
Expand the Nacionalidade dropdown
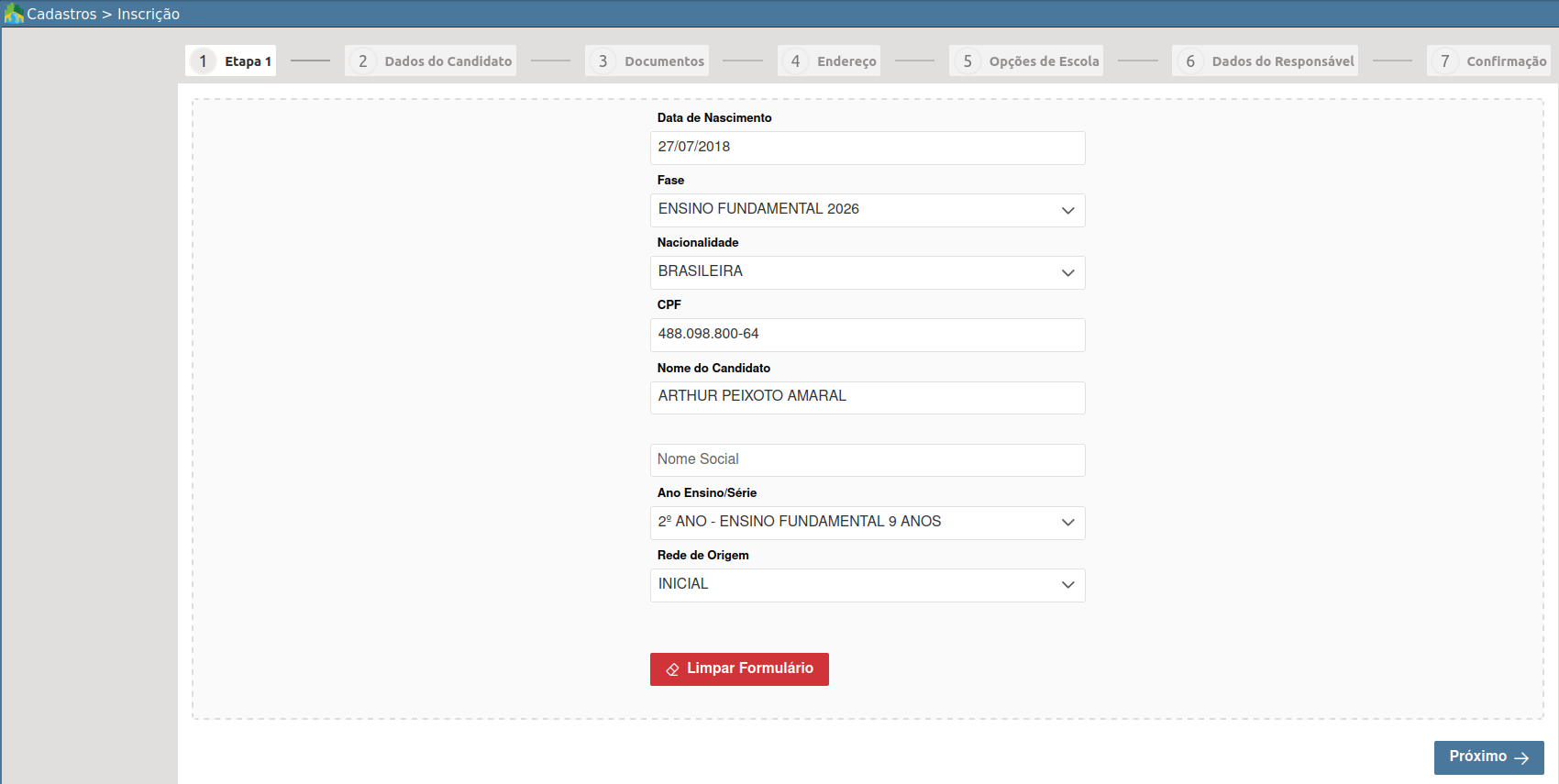[867, 272]
